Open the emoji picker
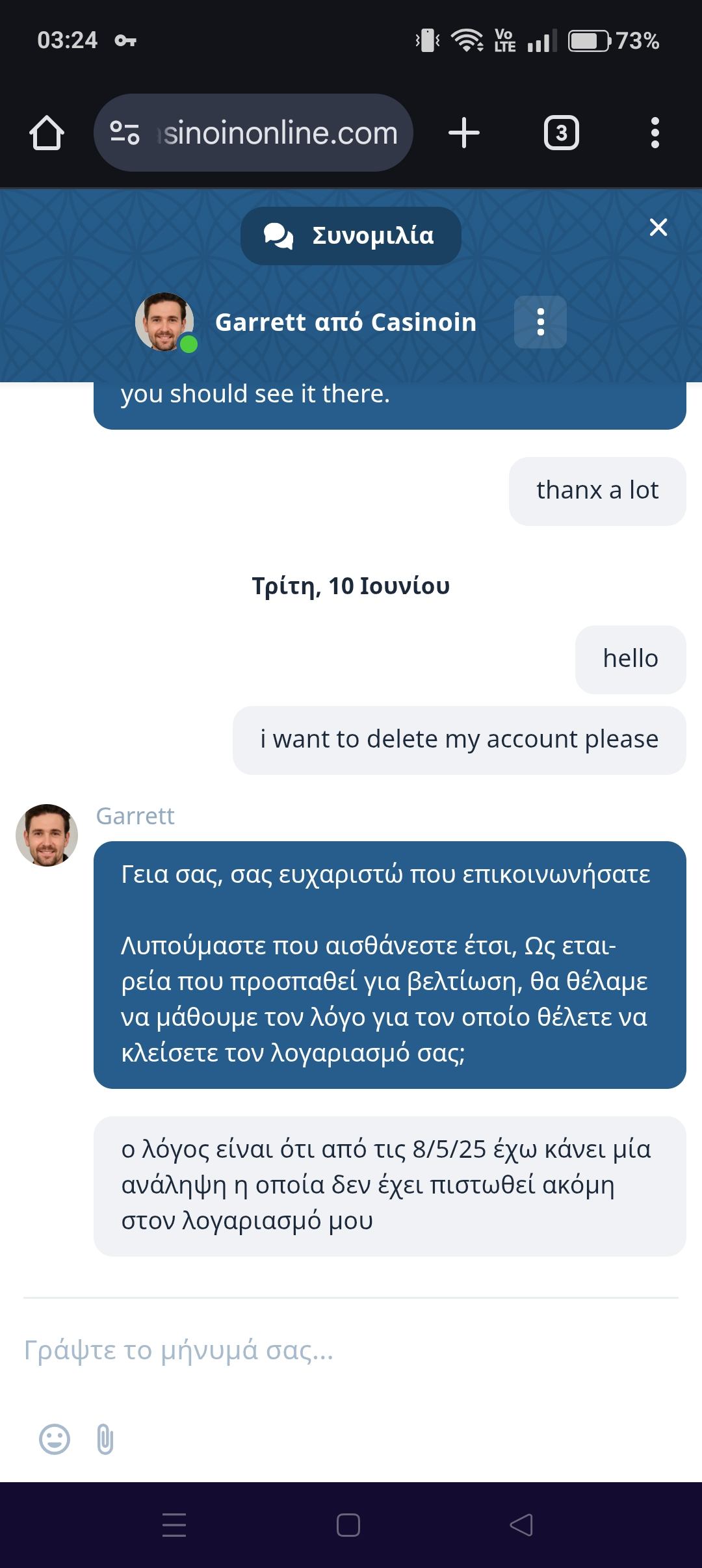The image size is (702, 1568). [55, 1439]
